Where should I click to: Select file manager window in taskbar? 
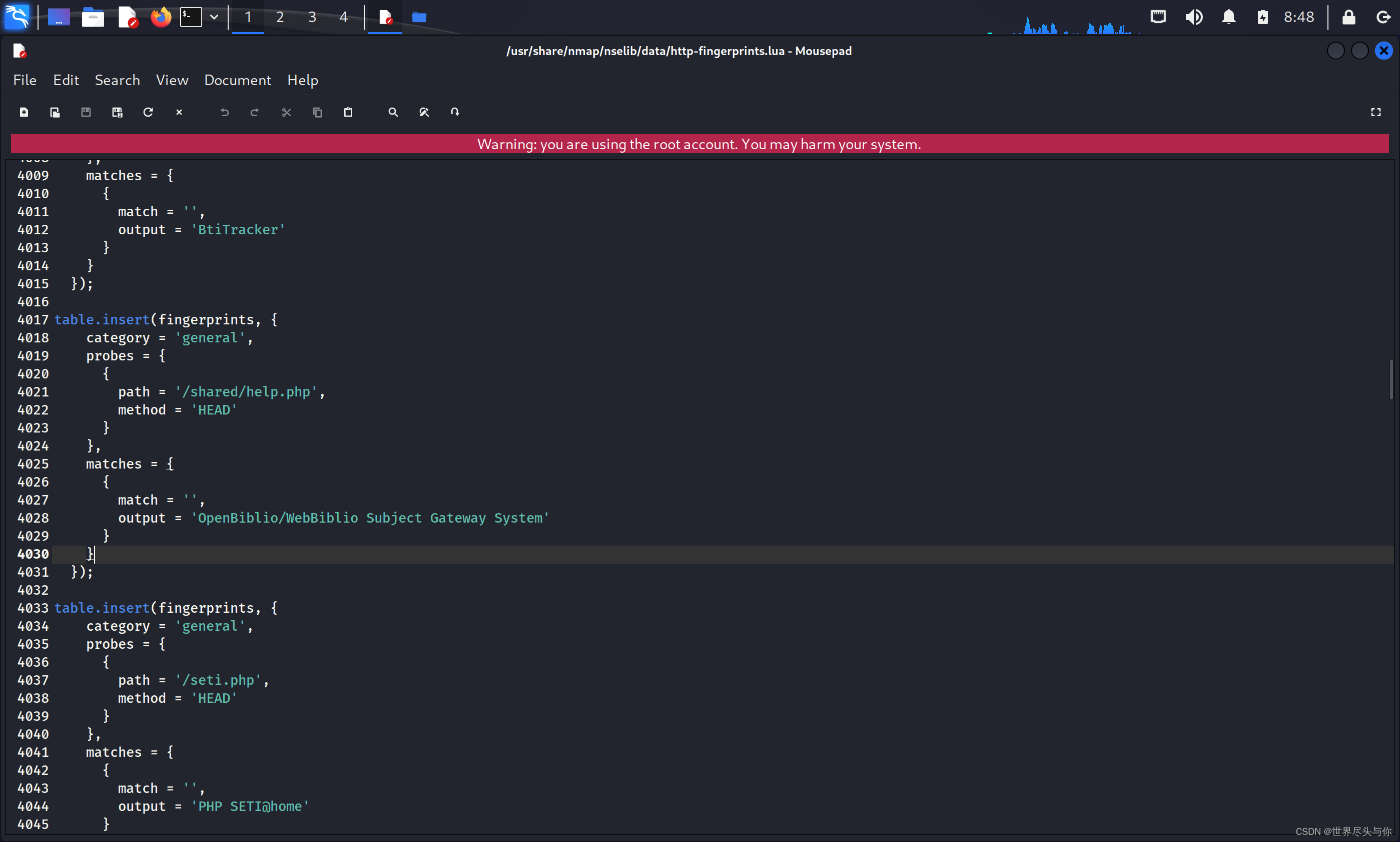pyautogui.click(x=419, y=17)
